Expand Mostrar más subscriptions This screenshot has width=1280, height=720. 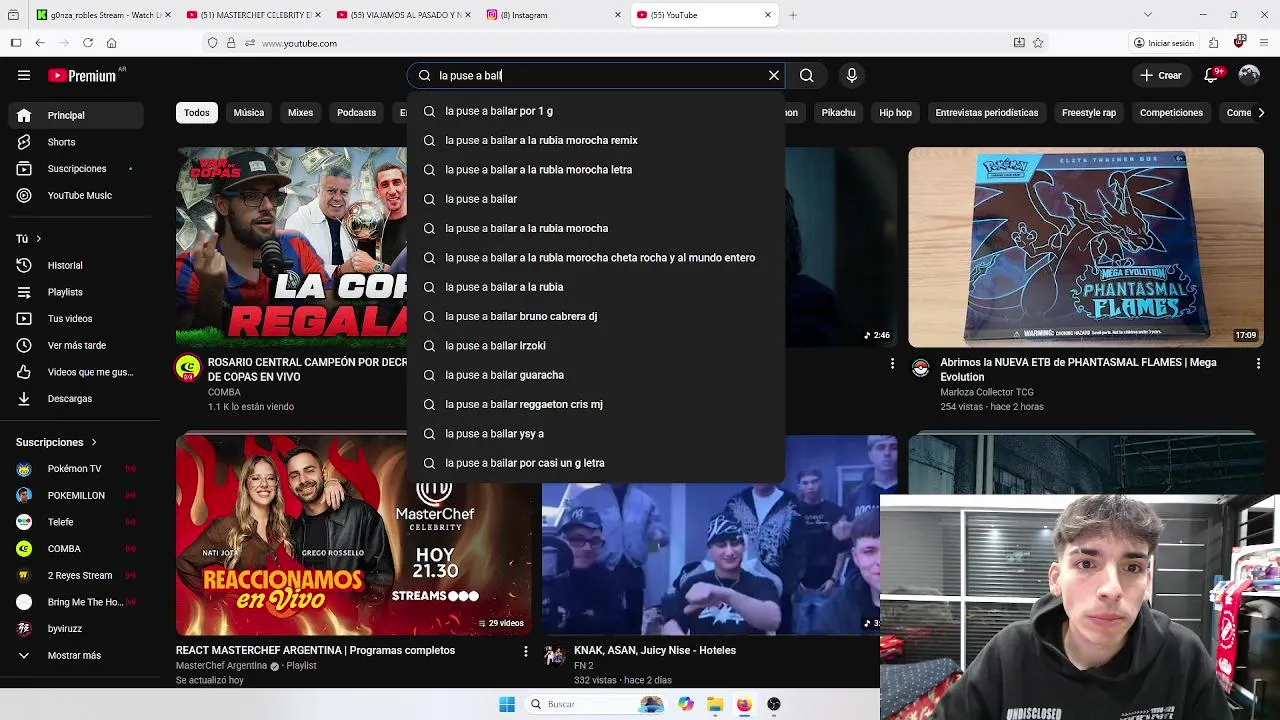(76, 655)
